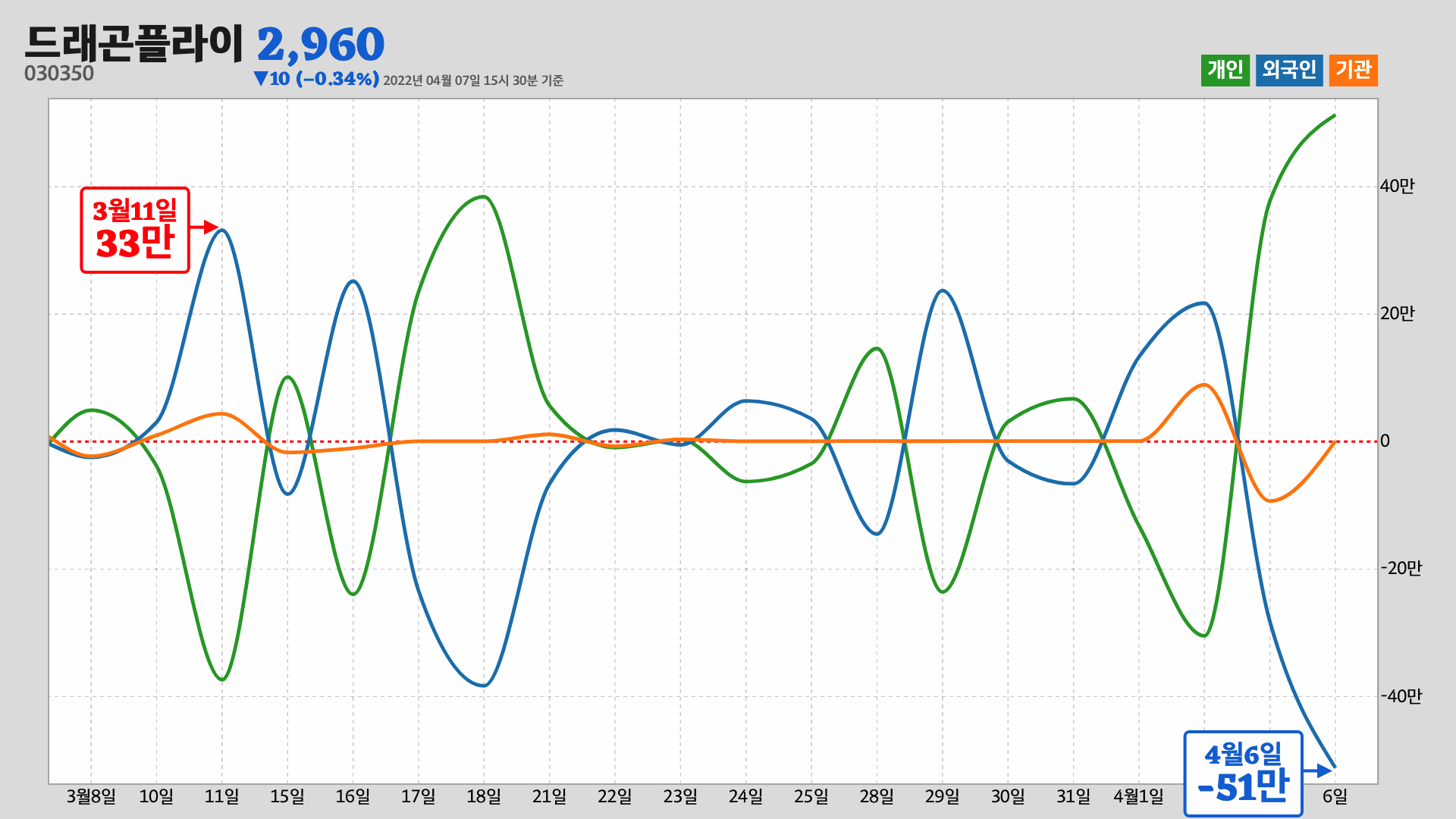Click the 25일 x-axis label
The image size is (1456, 819).
click(811, 796)
